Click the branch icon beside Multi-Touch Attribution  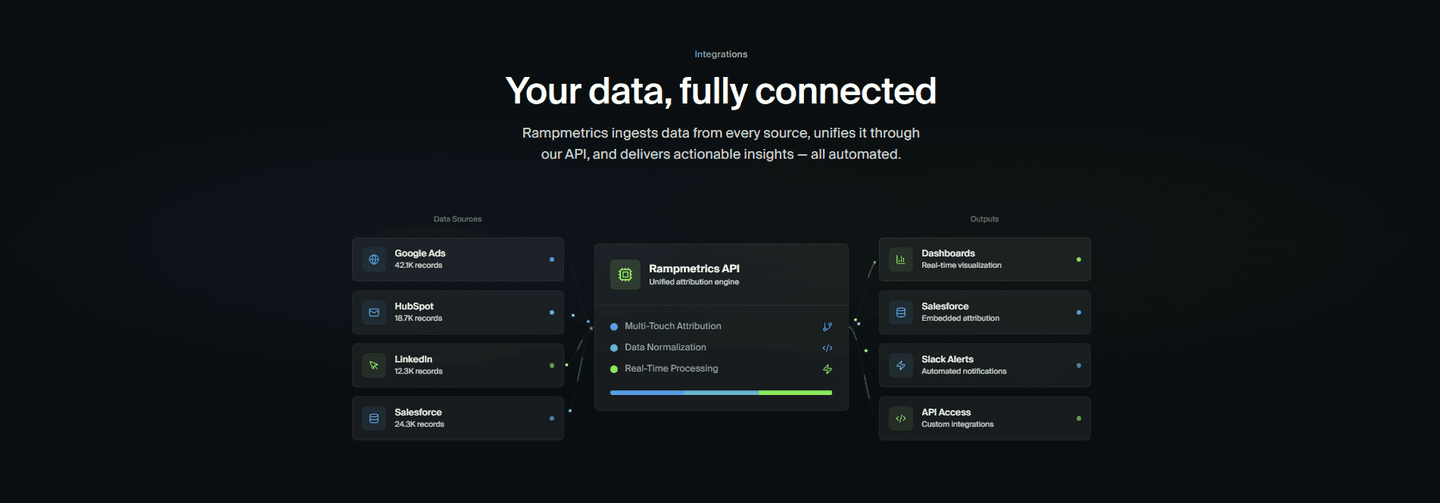(x=827, y=326)
